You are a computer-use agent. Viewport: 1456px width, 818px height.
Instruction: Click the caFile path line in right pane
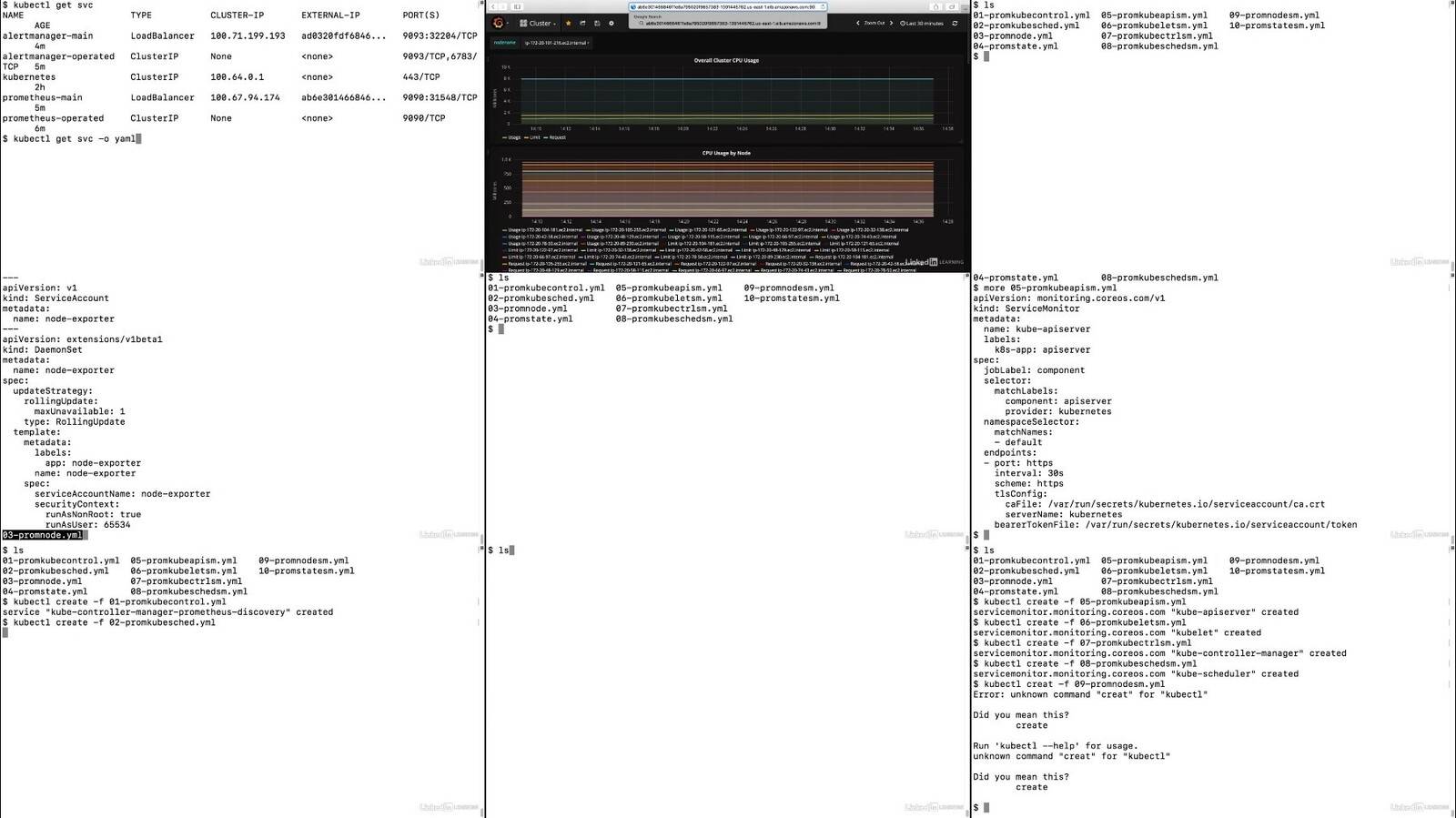1165,504
